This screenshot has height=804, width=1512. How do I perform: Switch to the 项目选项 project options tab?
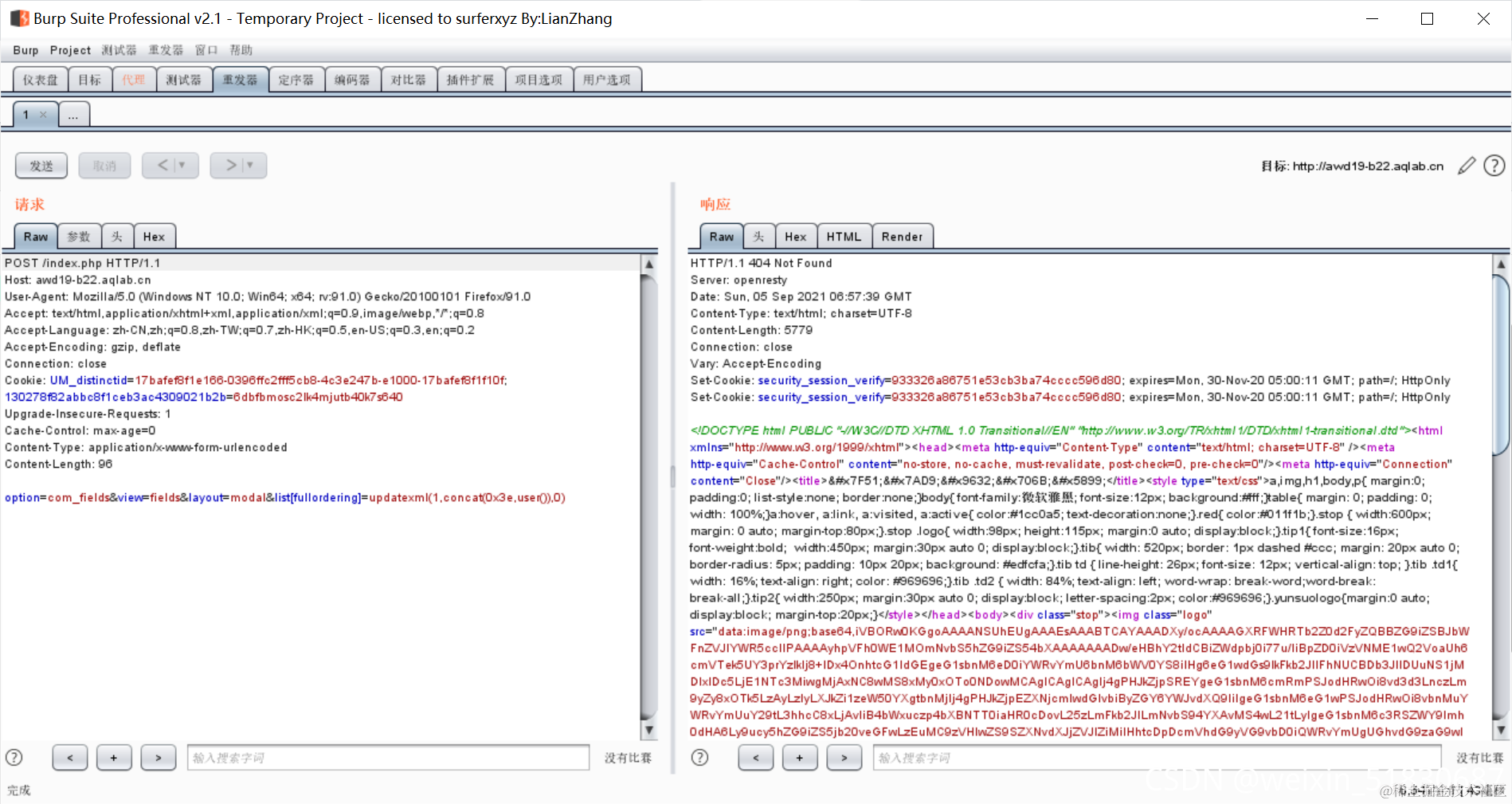point(539,80)
